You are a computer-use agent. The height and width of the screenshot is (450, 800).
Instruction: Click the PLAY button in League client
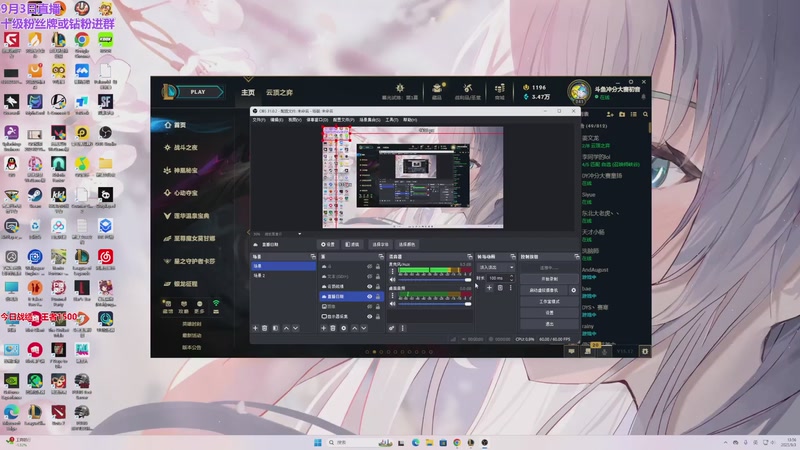coord(198,92)
